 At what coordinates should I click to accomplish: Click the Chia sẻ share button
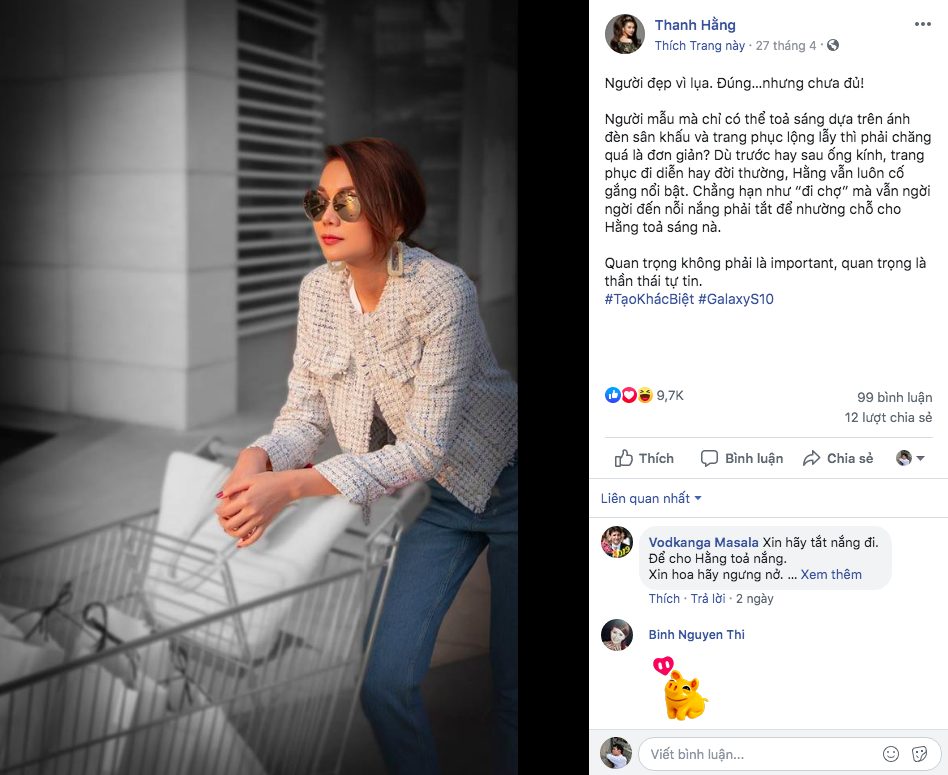click(x=838, y=458)
